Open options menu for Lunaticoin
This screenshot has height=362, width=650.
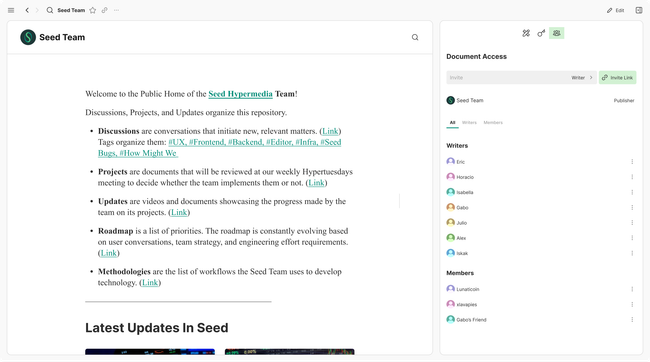[x=632, y=289]
